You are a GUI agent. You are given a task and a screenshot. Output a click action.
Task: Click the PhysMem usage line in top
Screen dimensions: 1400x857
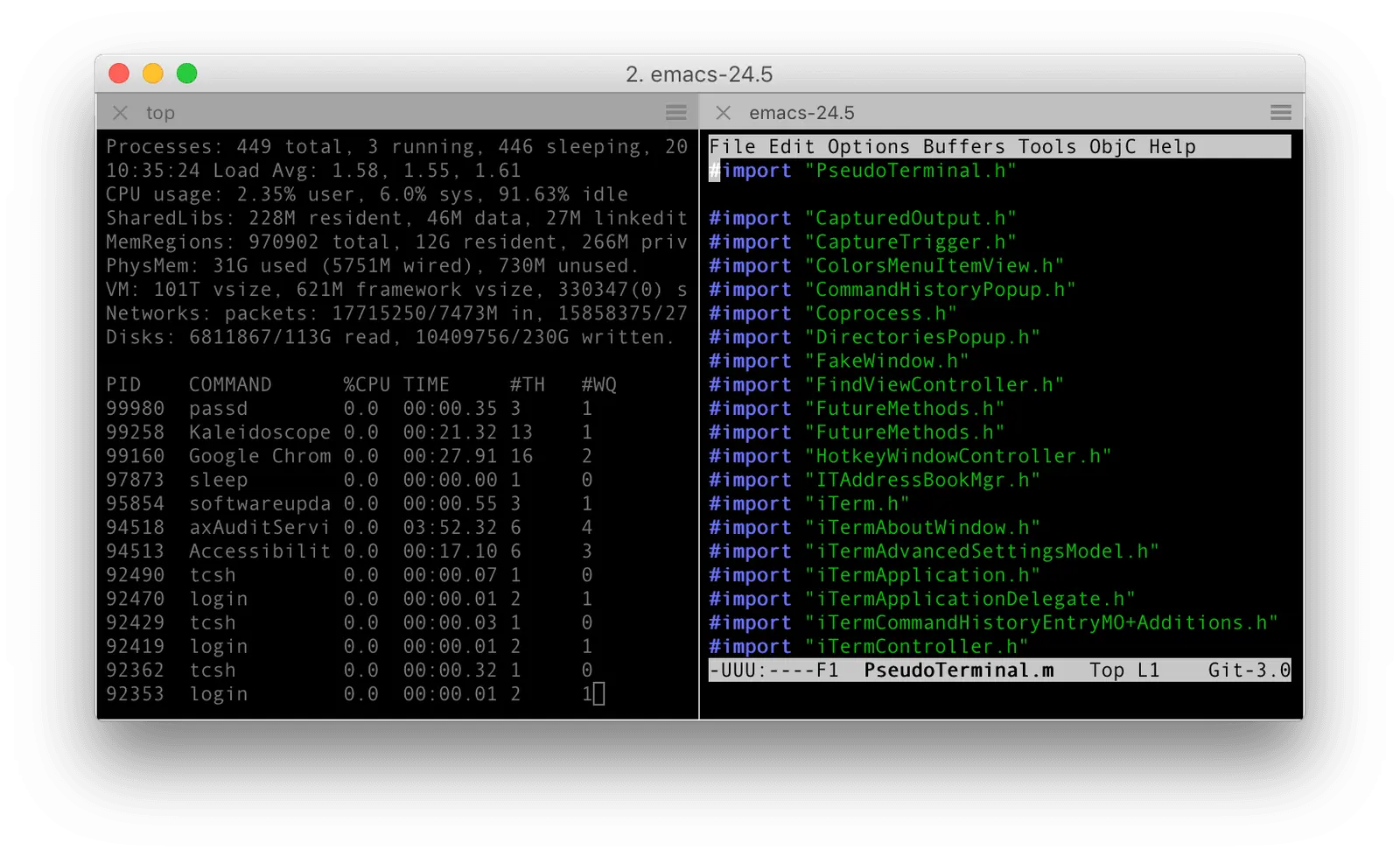tap(373, 266)
